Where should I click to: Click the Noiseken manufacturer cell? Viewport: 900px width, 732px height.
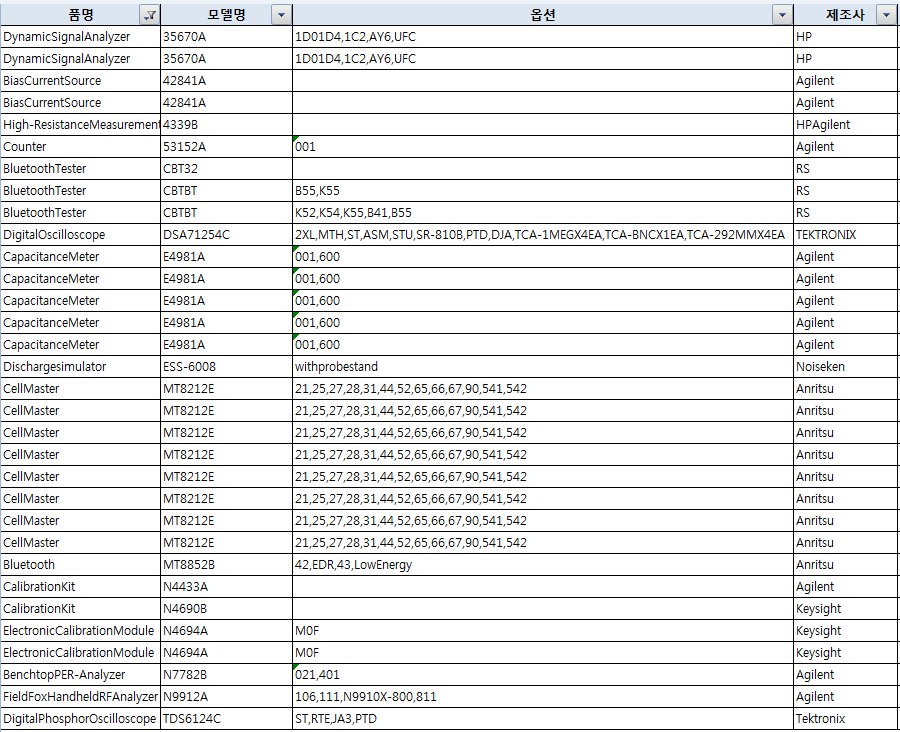[x=844, y=367]
